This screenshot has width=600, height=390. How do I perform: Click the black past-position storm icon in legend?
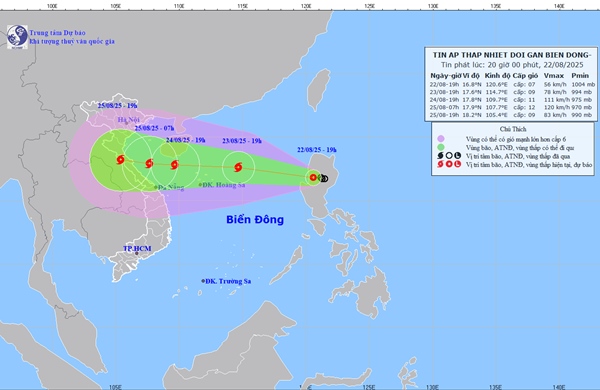tap(440, 156)
